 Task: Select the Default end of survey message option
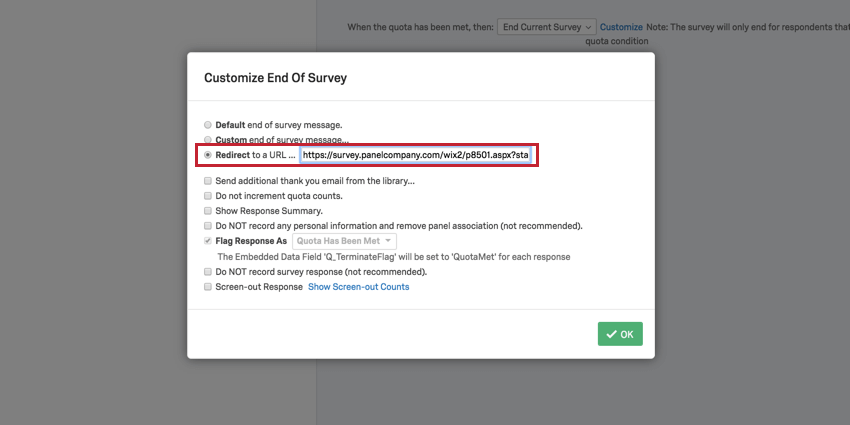click(x=207, y=125)
